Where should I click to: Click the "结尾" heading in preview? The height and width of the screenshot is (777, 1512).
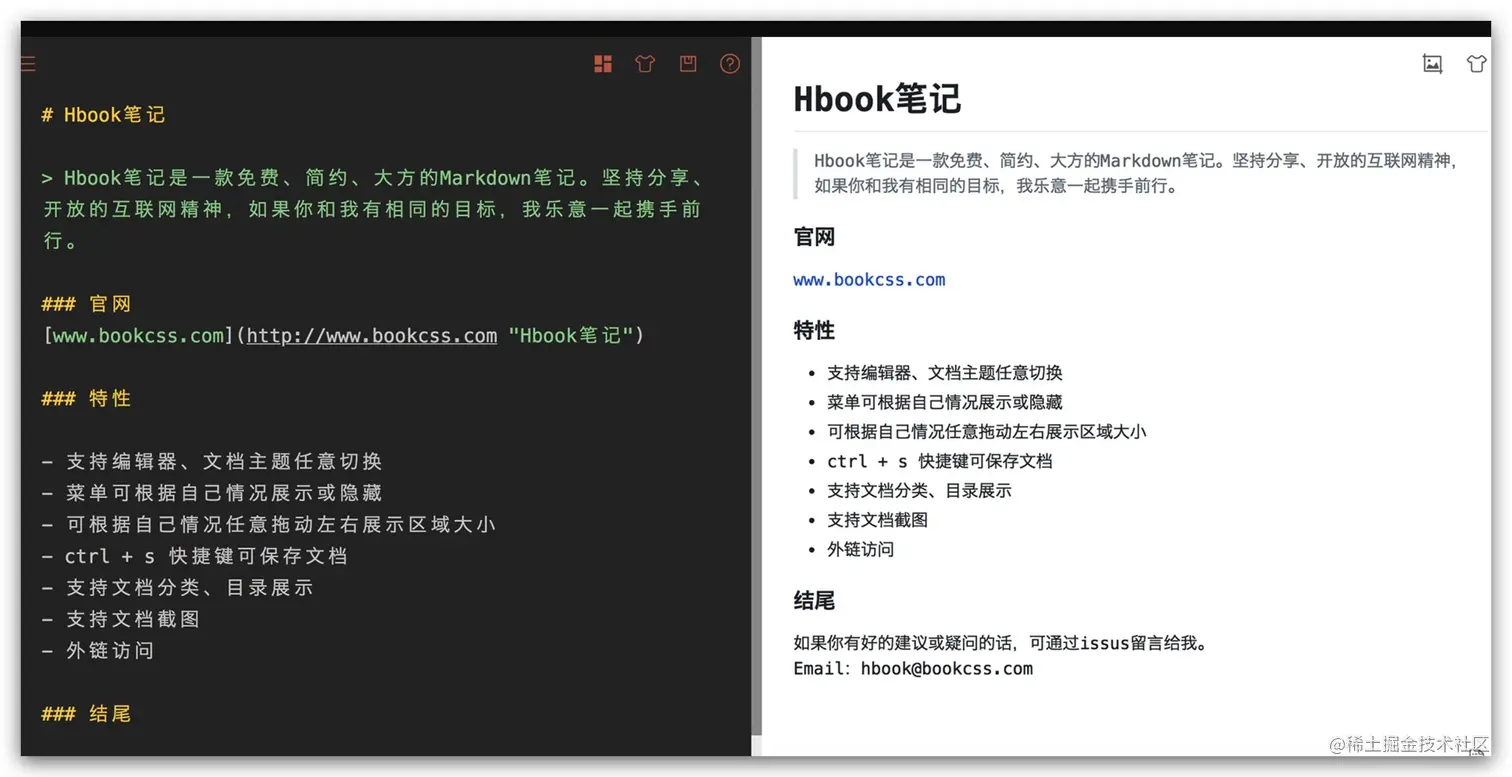click(x=814, y=602)
